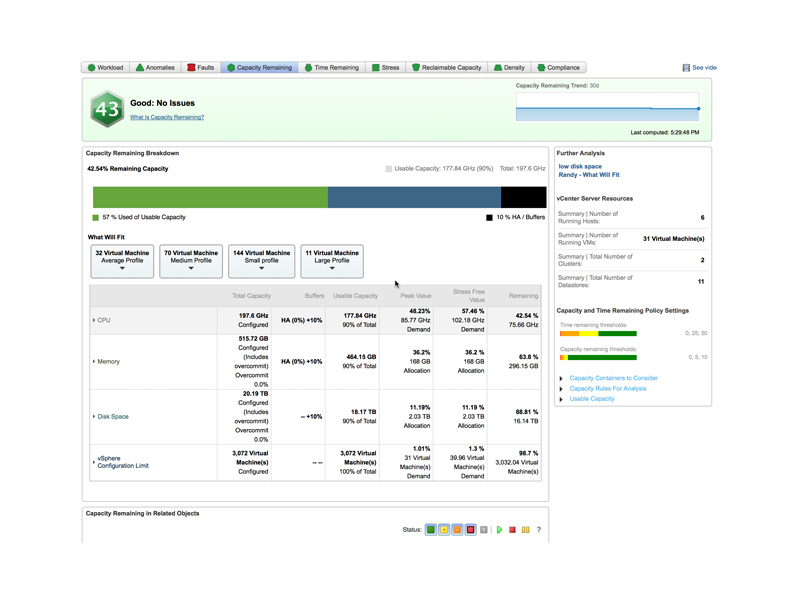The width and height of the screenshot is (800, 600).
Task: Toggle the red status filter
Action: (470, 530)
